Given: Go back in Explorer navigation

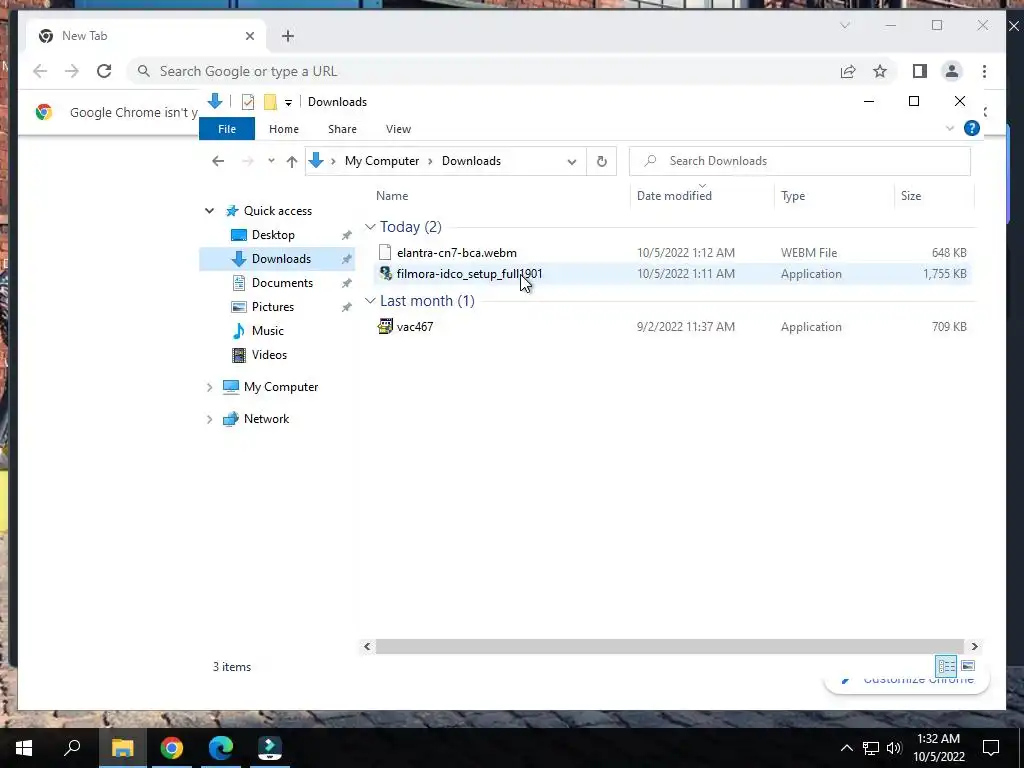Looking at the screenshot, I should pyautogui.click(x=218, y=161).
